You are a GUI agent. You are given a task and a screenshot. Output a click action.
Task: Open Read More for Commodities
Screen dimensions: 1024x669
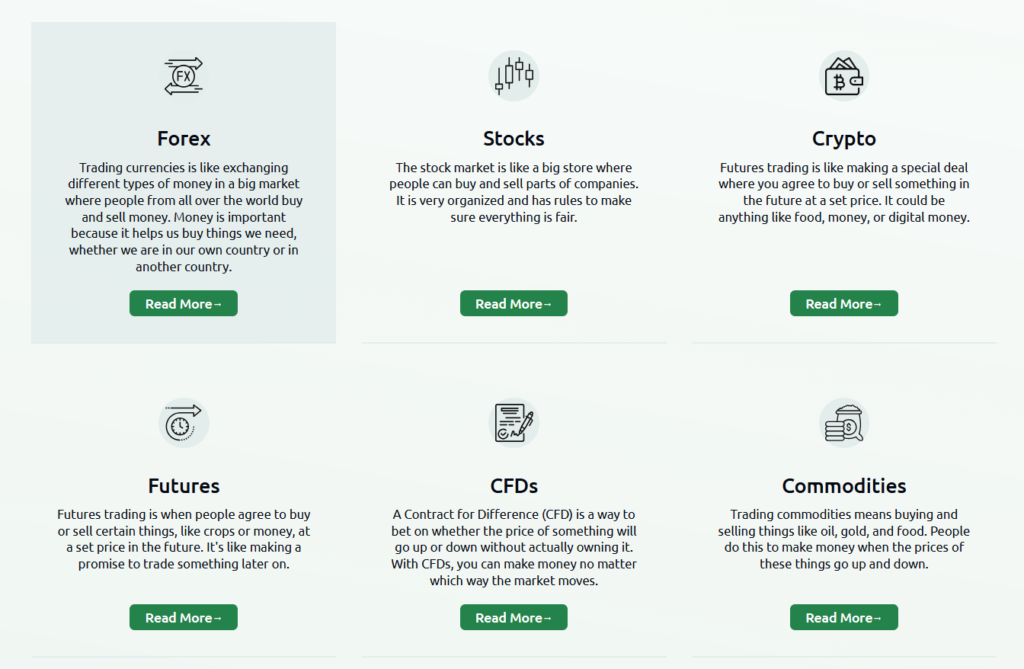pos(843,618)
